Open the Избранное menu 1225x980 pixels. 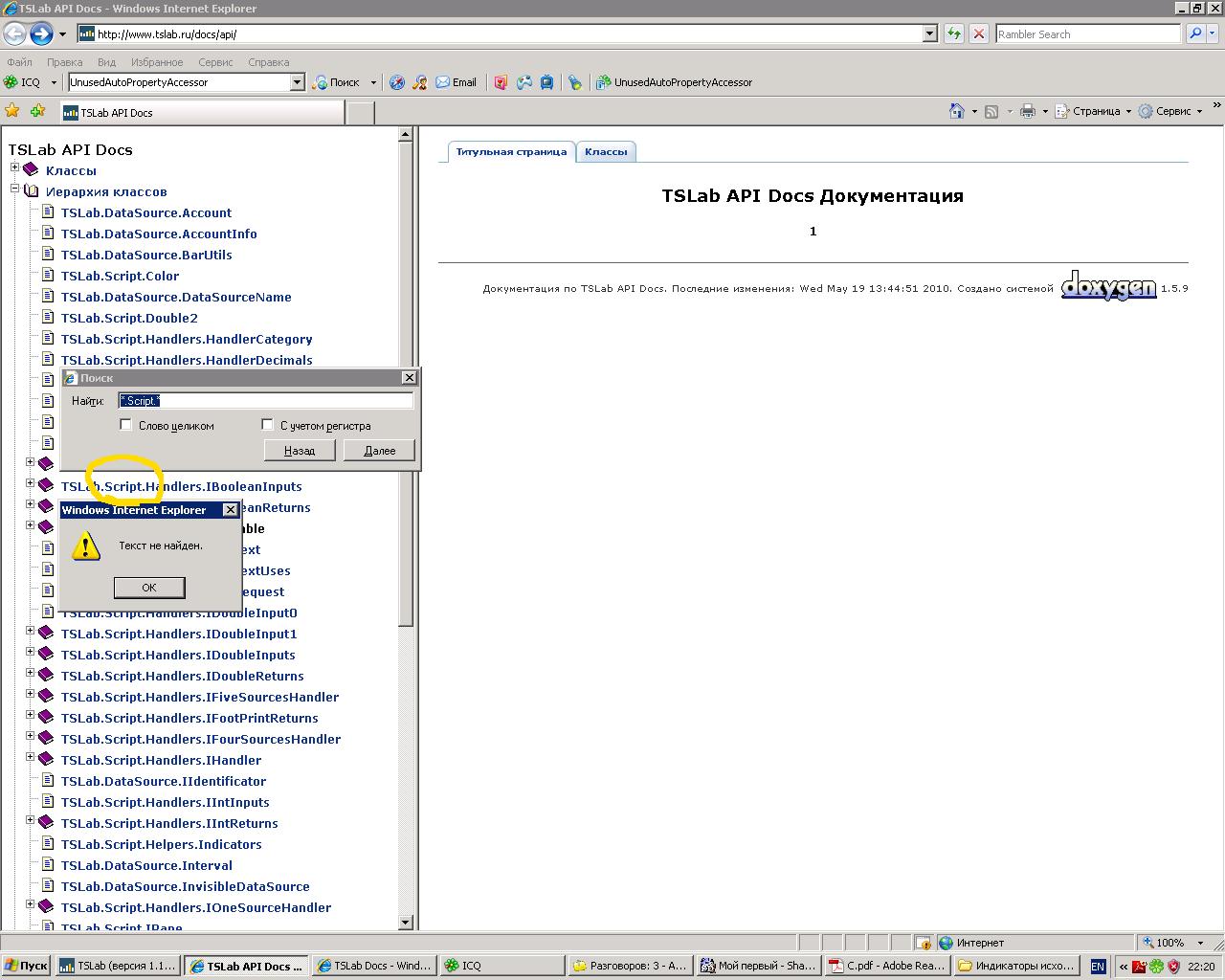click(157, 62)
